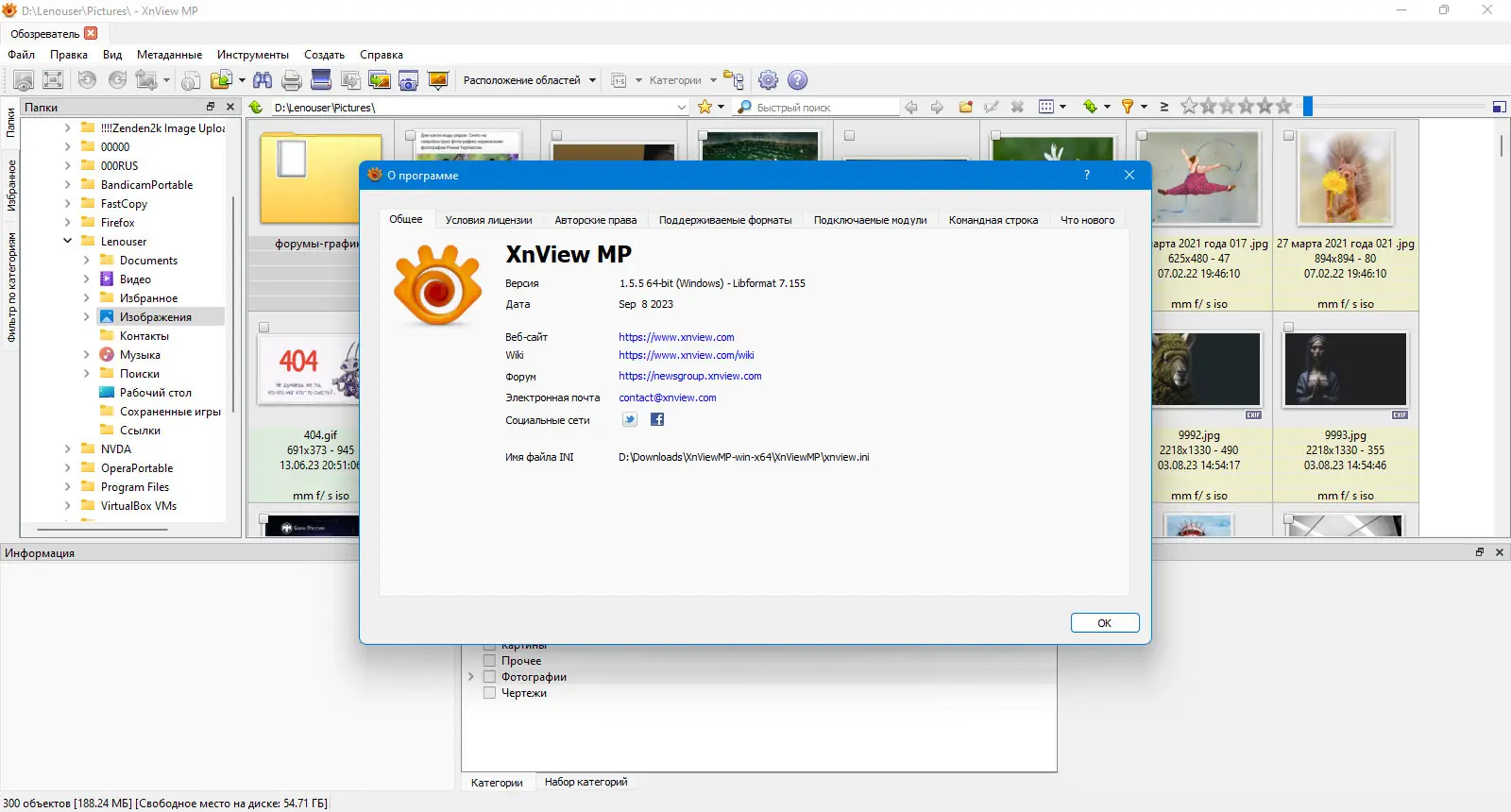The image size is (1511, 812).
Task: Open the https://www.xnview.com link
Action: coord(676,337)
